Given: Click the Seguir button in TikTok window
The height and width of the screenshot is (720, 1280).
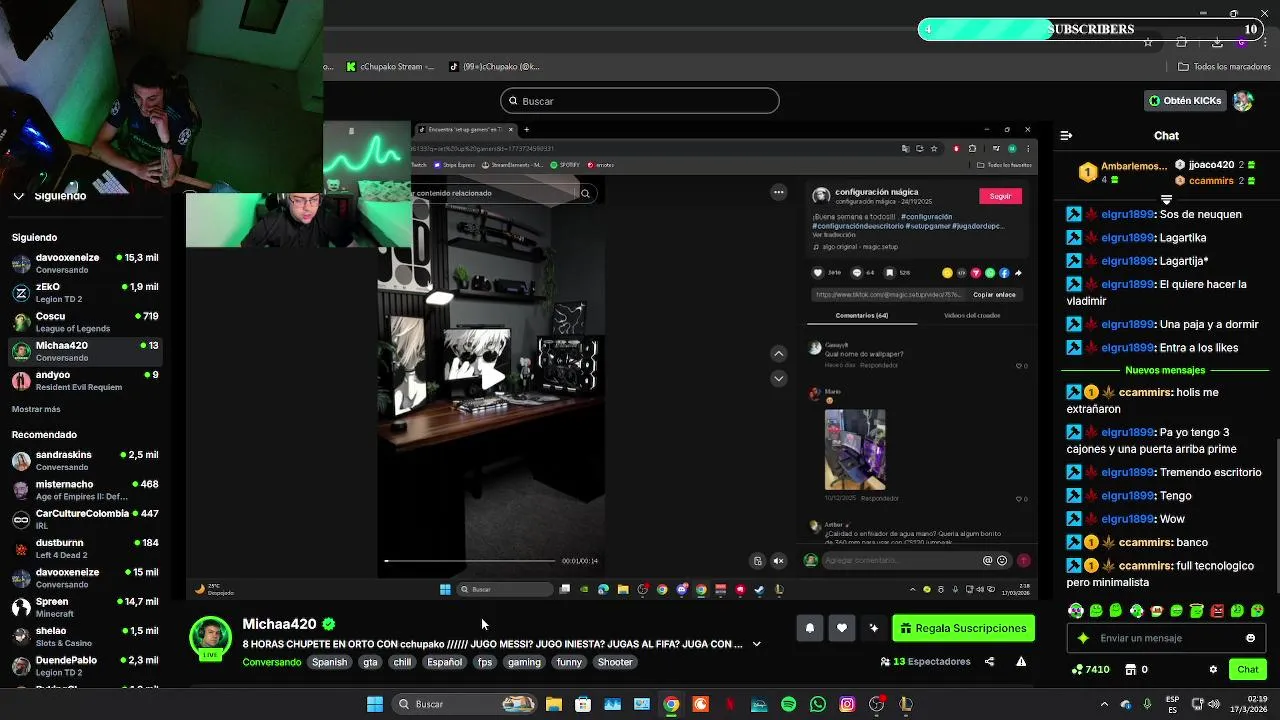Looking at the screenshot, I should tap(1000, 196).
